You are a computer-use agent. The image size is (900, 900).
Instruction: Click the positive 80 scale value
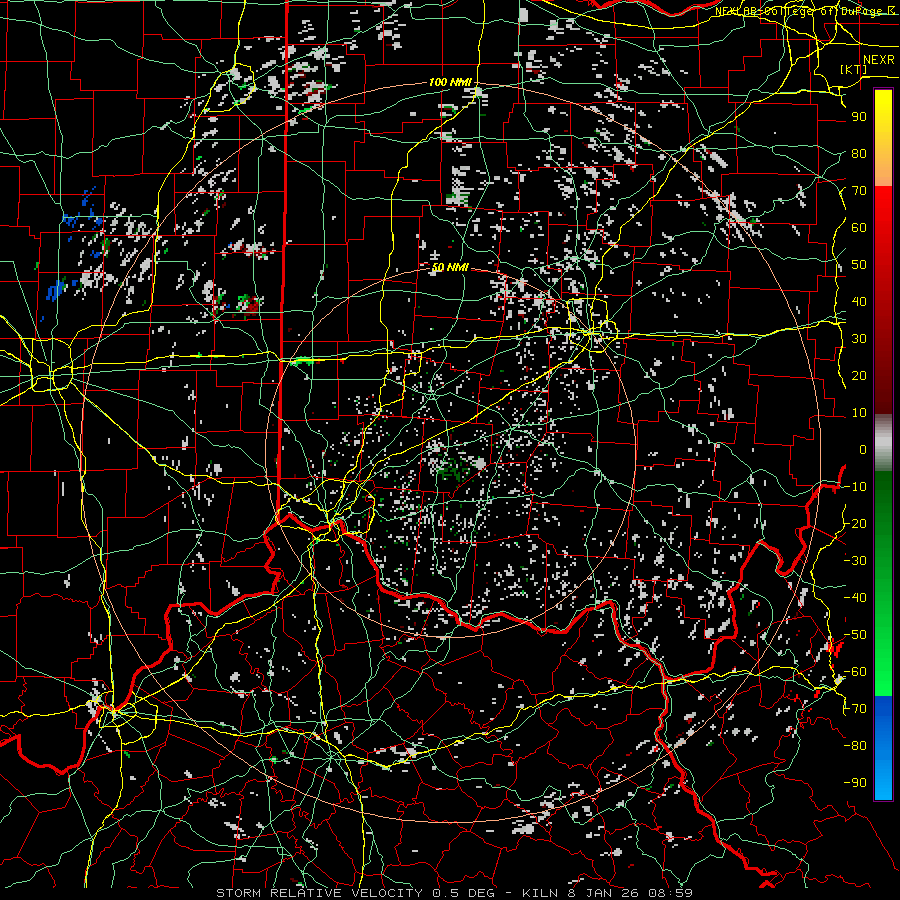click(x=859, y=153)
